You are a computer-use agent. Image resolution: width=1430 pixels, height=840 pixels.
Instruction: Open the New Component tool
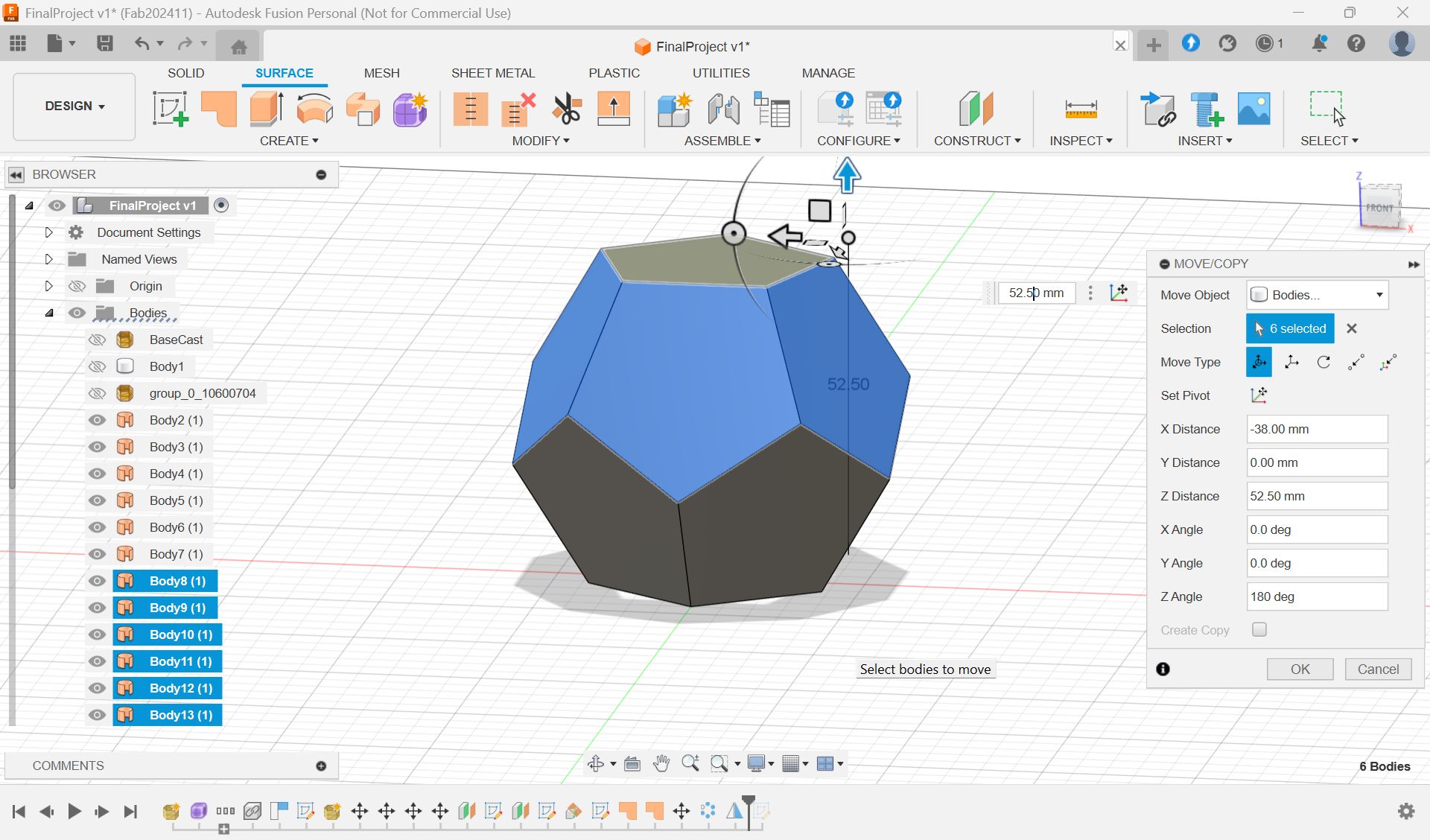[x=675, y=109]
